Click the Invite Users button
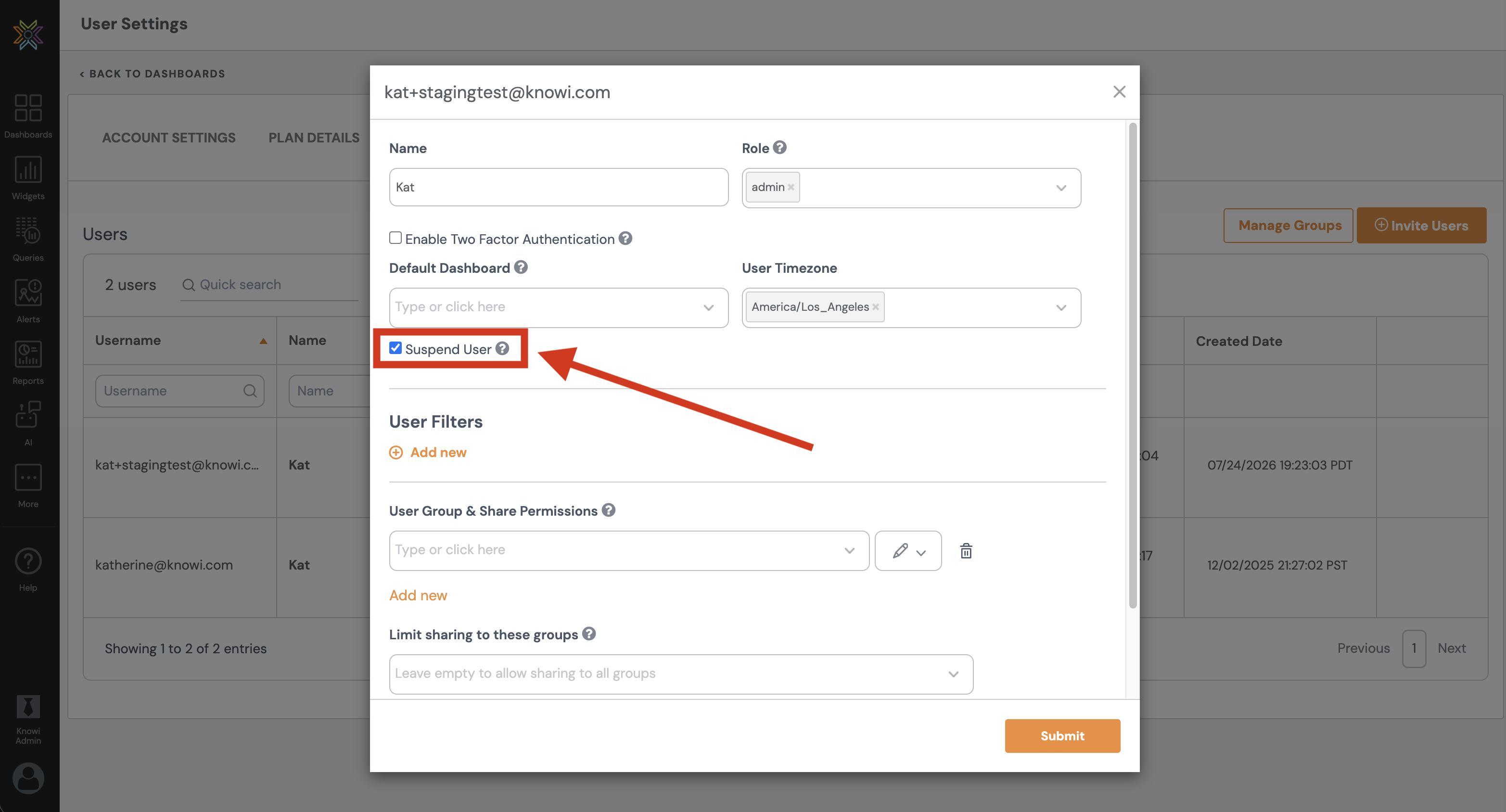This screenshot has height=812, width=1506. coord(1421,226)
